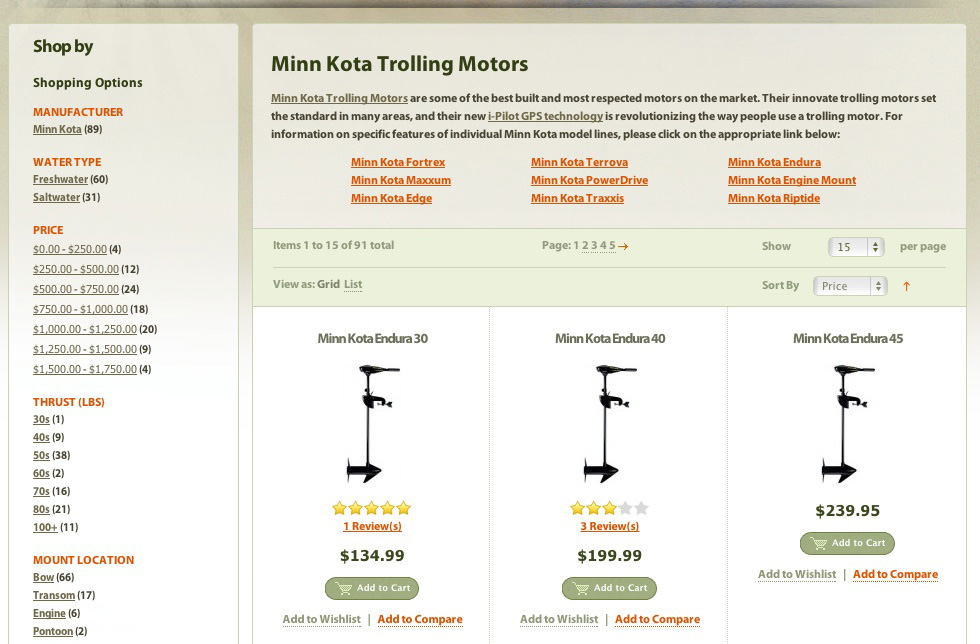This screenshot has height=644, width=980.
Task: Filter price $0.00 - $250.00
Action: [70, 249]
